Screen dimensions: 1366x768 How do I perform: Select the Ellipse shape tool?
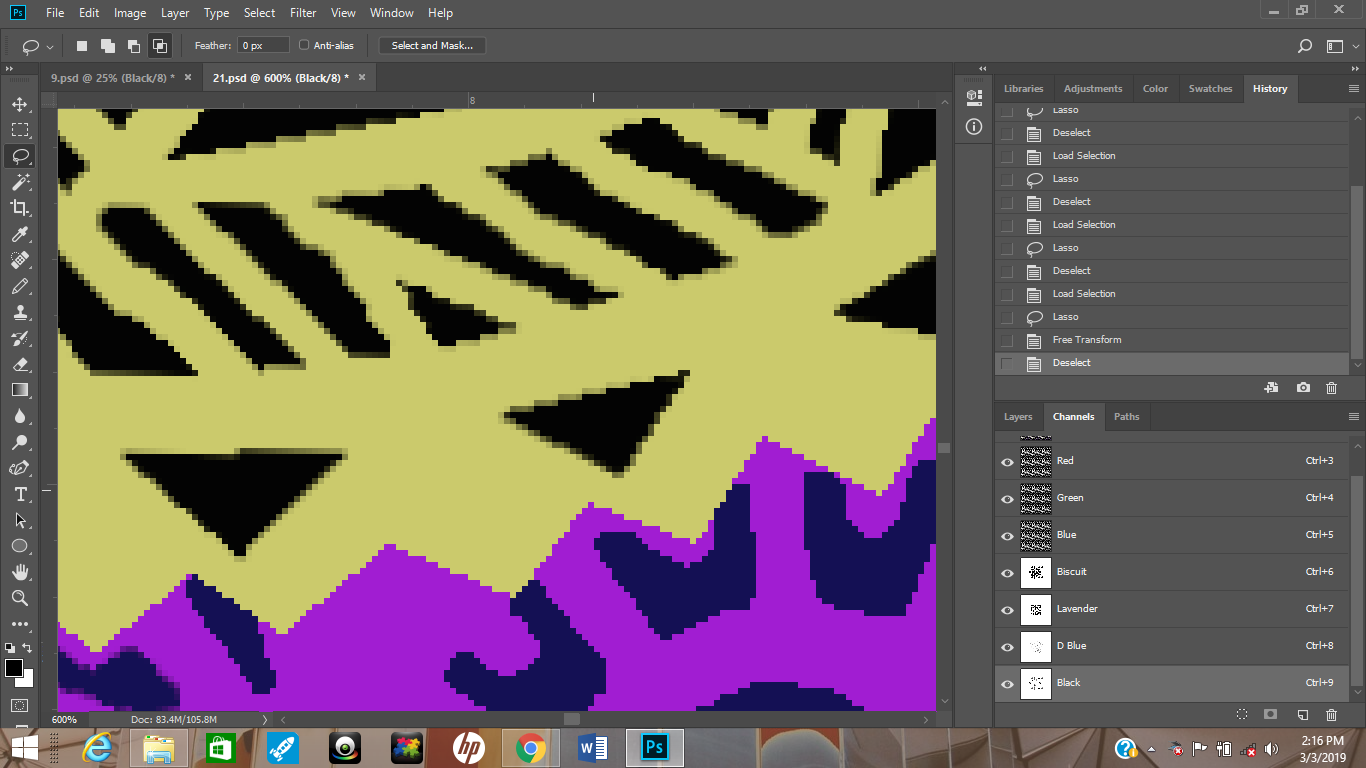[x=20, y=546]
